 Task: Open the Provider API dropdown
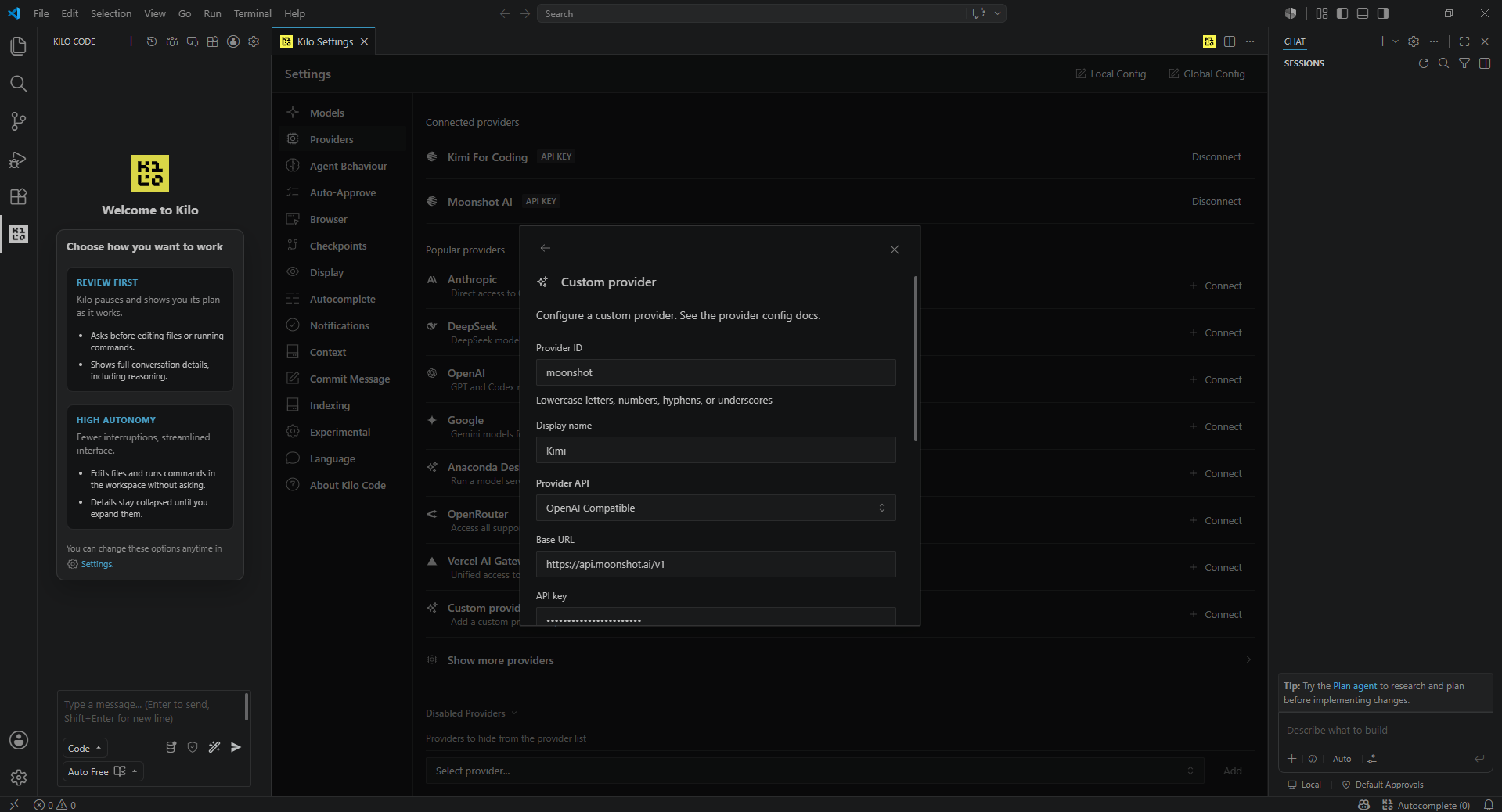click(715, 508)
